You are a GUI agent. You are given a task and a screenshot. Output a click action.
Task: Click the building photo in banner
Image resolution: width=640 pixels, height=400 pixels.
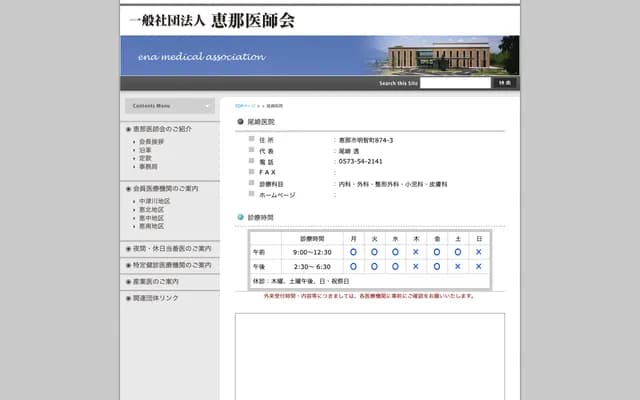(x=440, y=56)
